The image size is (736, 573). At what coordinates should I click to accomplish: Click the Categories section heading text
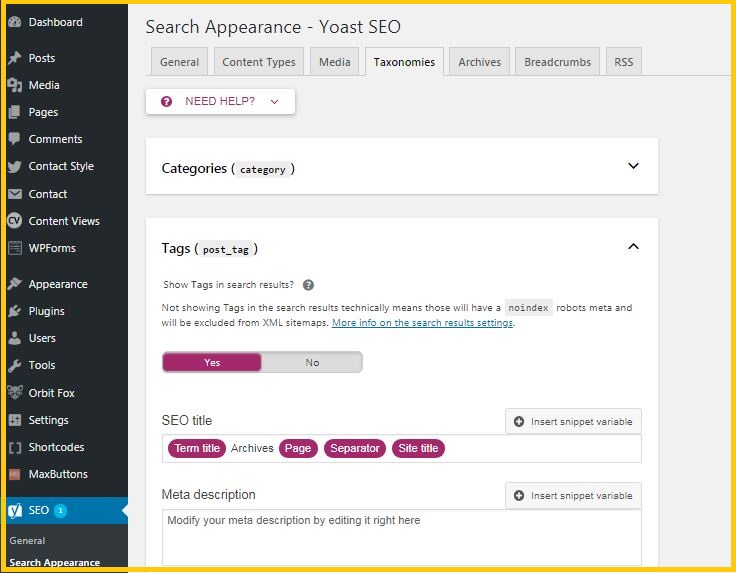228,168
